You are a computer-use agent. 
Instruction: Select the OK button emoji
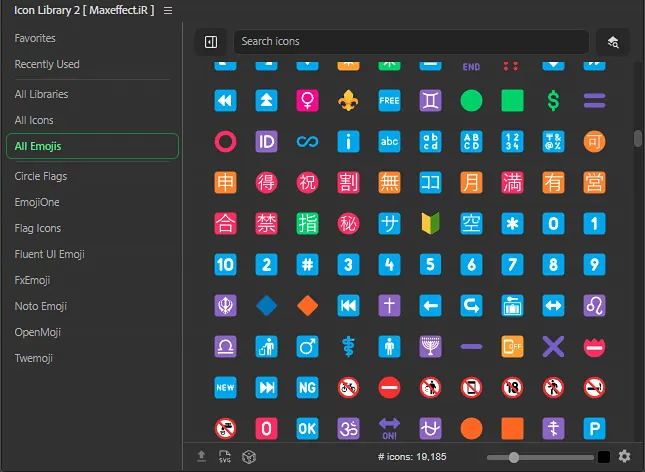[x=307, y=428]
